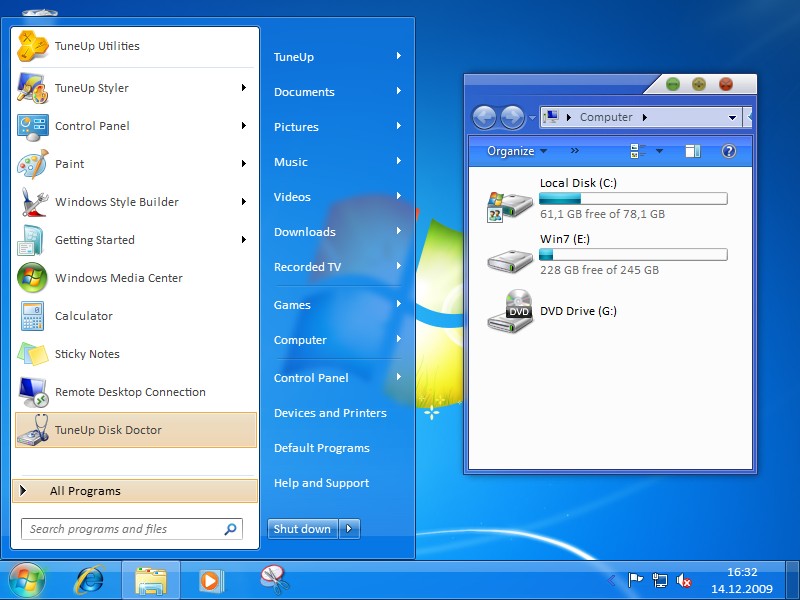Expand Control Panel arrow in left pane

tap(244, 126)
